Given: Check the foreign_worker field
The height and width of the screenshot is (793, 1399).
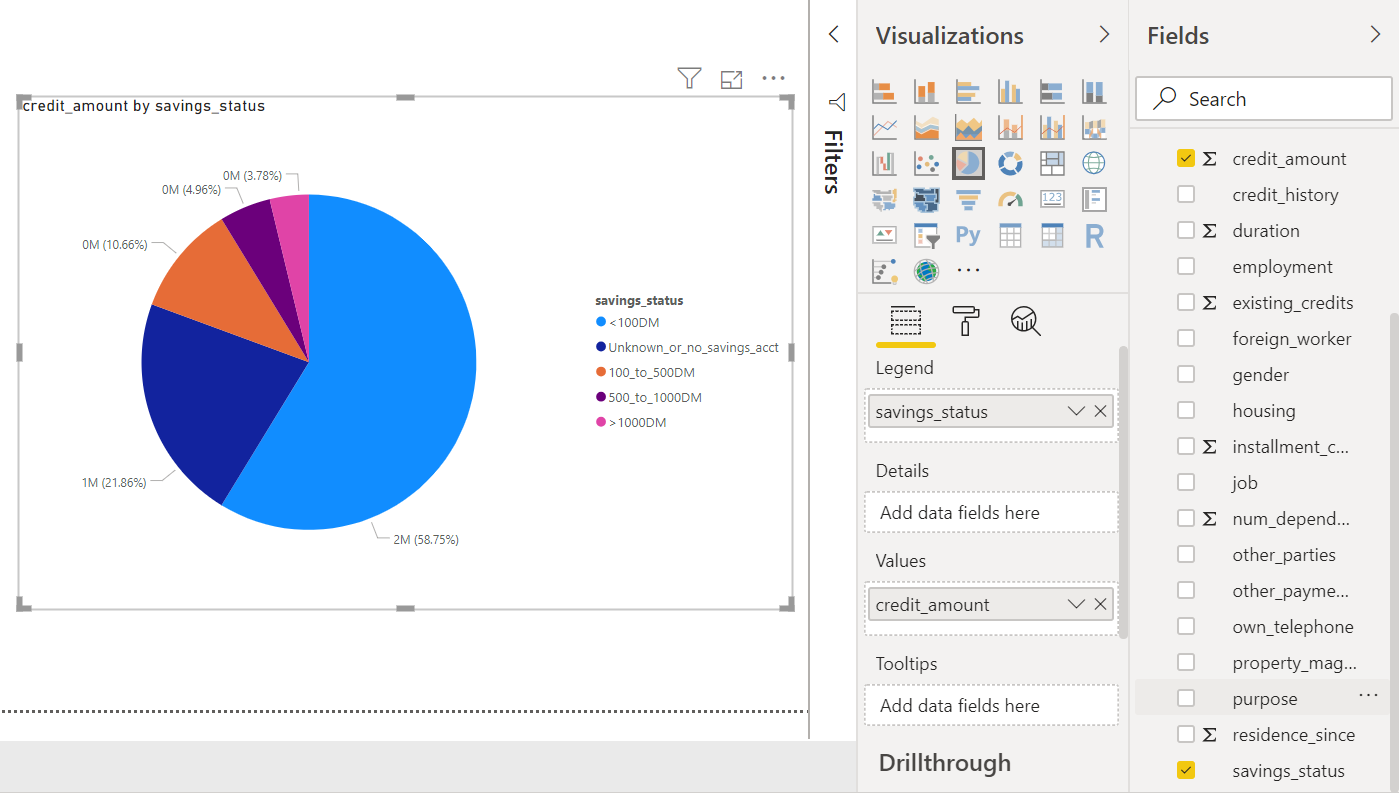Looking at the screenshot, I should [x=1186, y=338].
